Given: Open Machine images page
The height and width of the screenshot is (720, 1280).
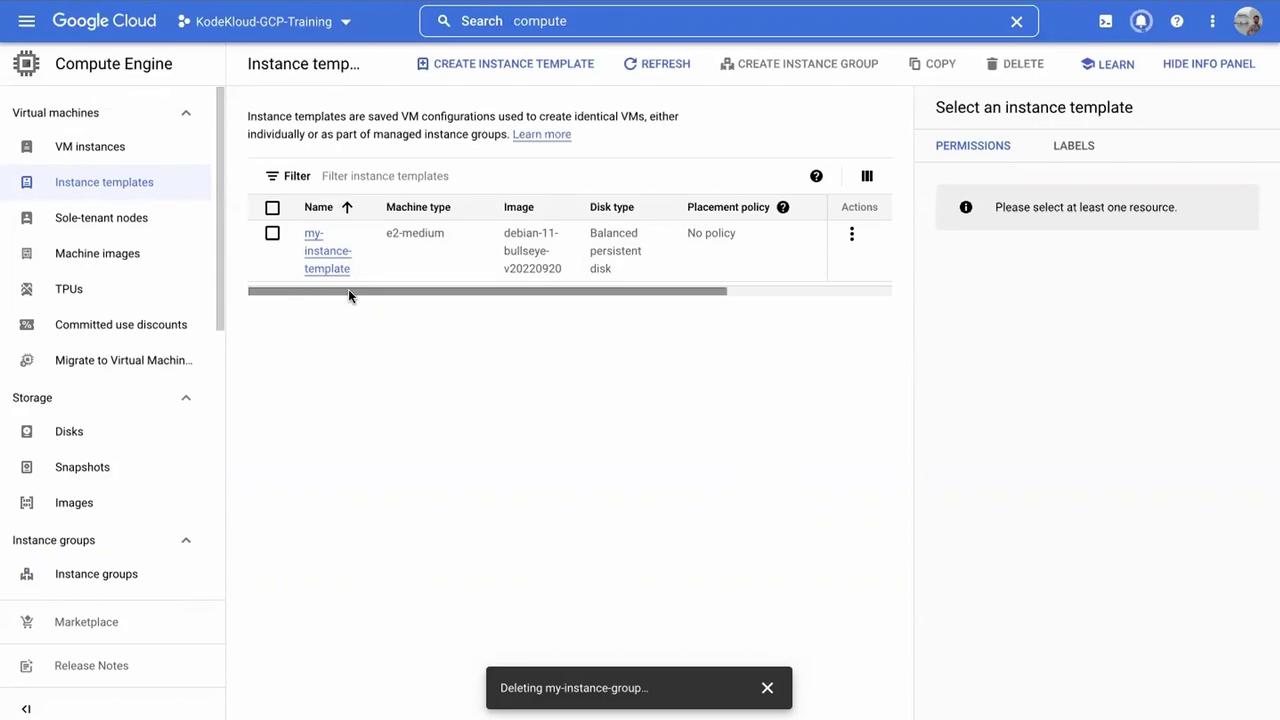Looking at the screenshot, I should [x=97, y=254].
